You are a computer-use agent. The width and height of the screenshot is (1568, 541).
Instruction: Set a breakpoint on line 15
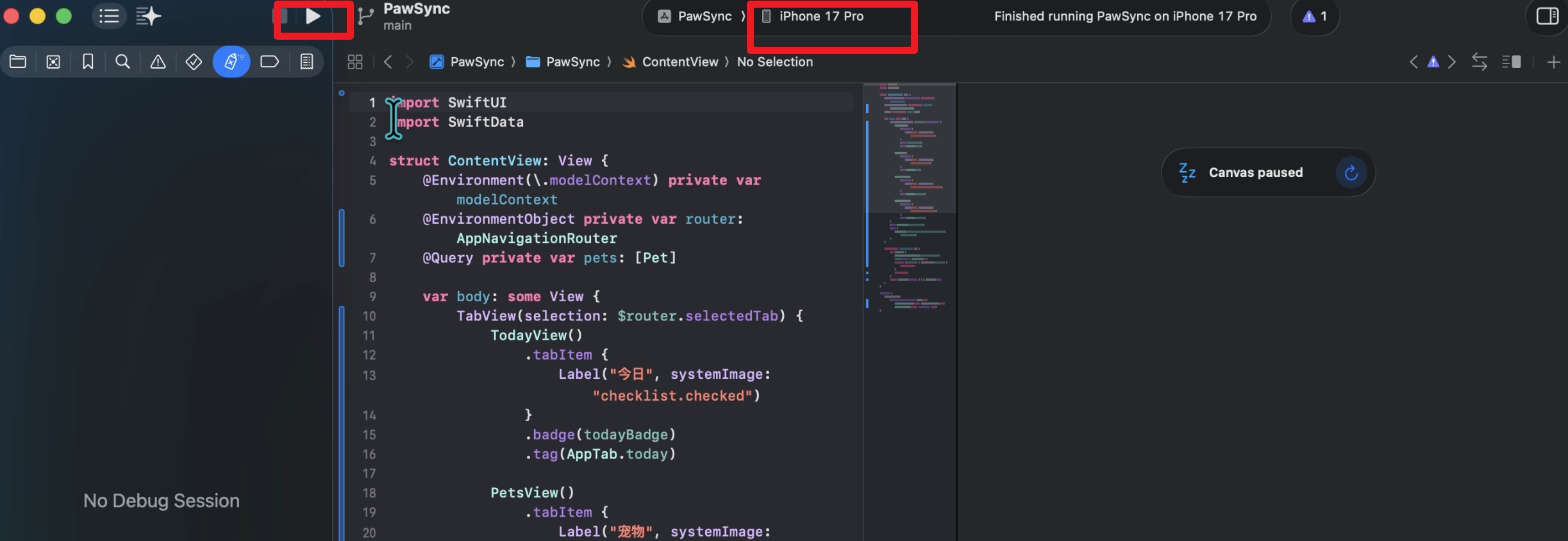pyautogui.click(x=369, y=435)
